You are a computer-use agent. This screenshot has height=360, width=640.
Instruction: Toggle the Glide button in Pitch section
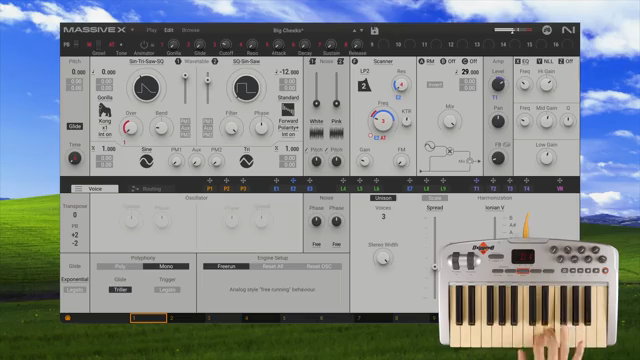click(75, 126)
